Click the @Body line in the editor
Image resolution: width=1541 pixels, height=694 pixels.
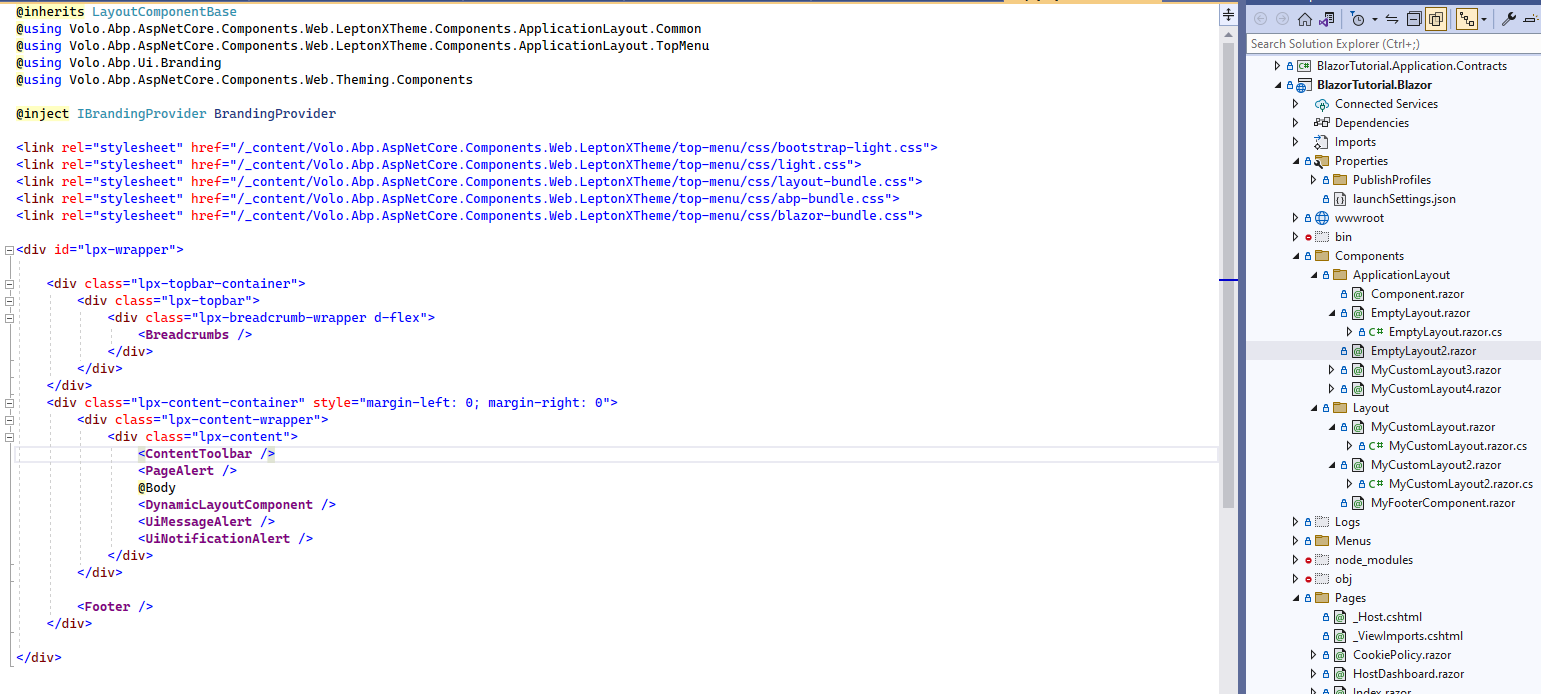[157, 488]
